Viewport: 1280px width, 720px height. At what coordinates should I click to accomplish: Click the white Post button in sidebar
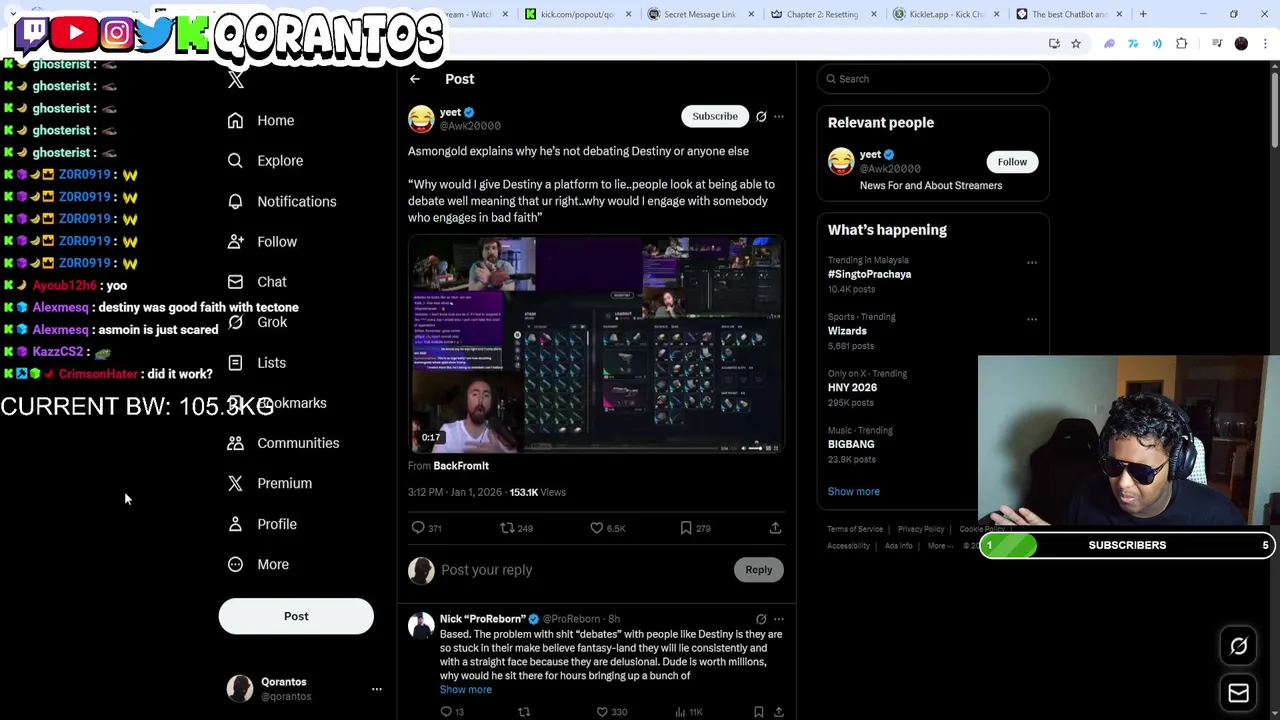point(296,616)
